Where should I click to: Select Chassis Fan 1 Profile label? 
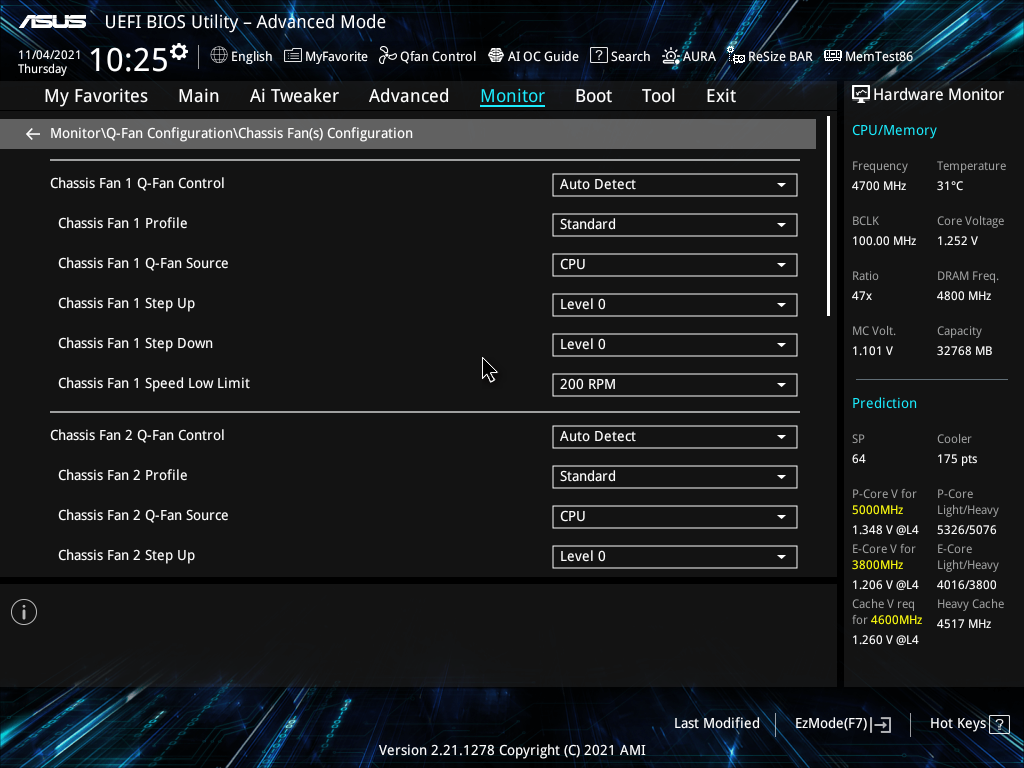[123, 223]
